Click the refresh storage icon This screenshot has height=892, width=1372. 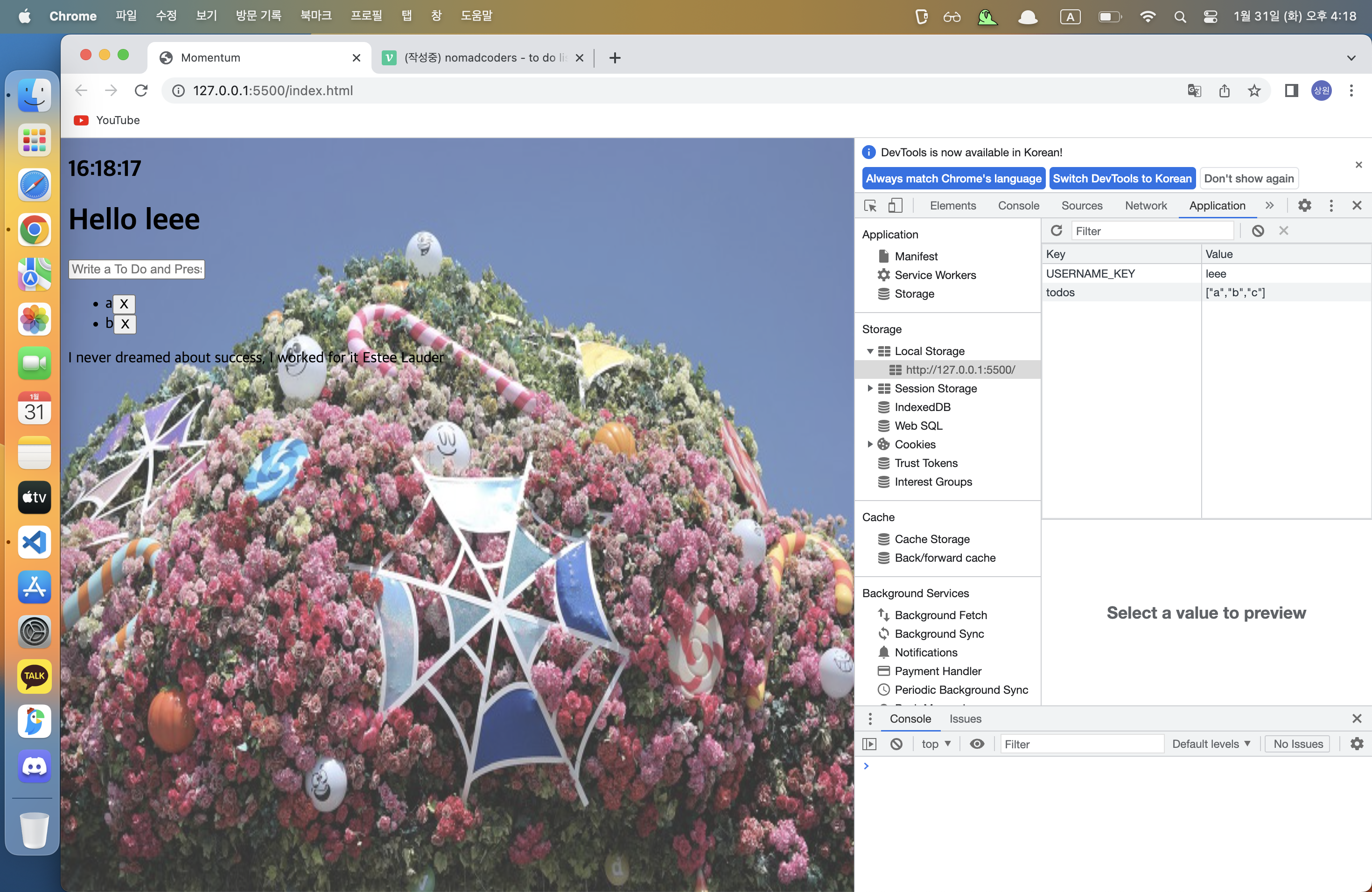coord(1056,230)
